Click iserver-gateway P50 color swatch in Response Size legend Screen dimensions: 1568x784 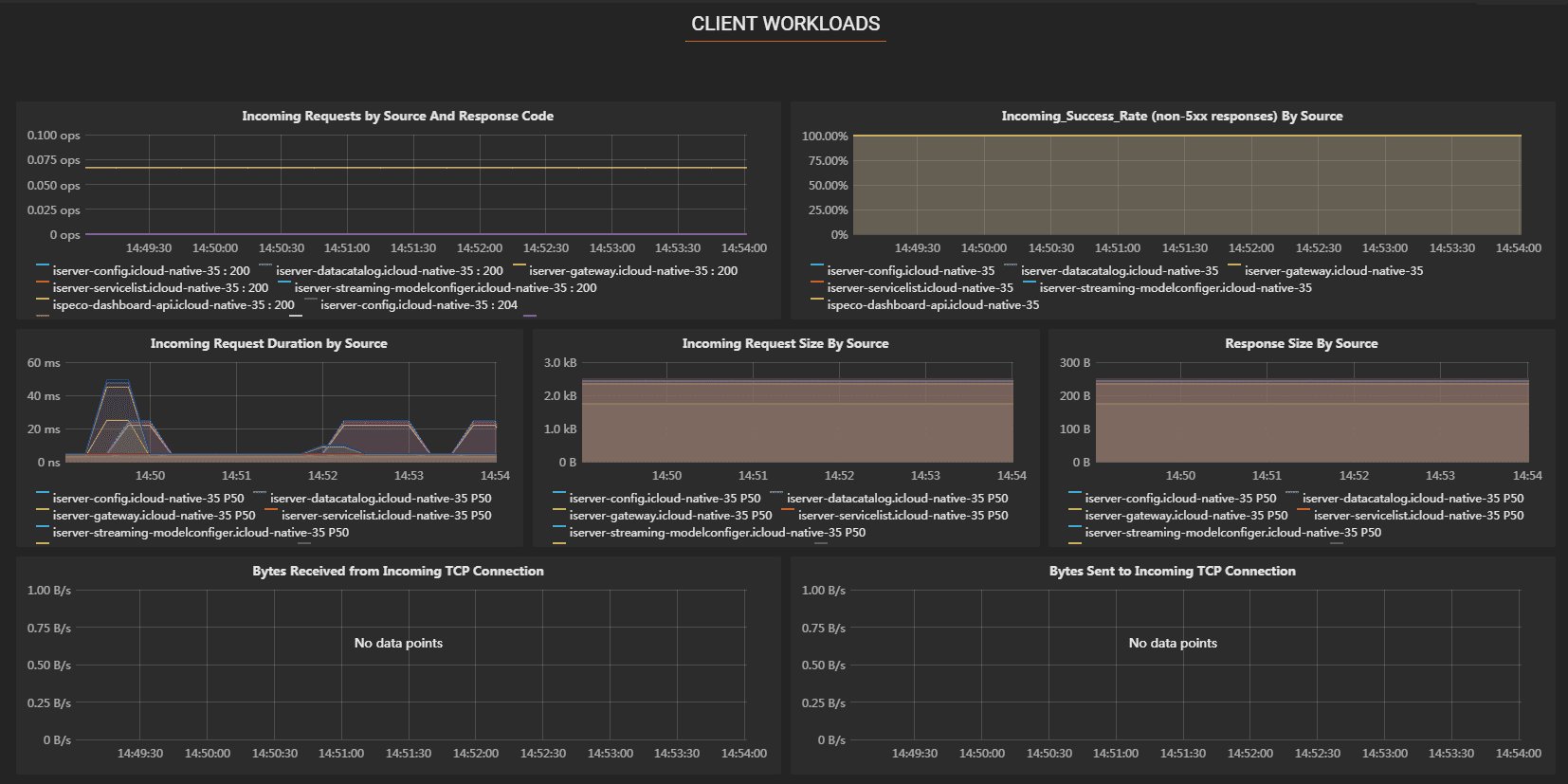tap(1074, 510)
